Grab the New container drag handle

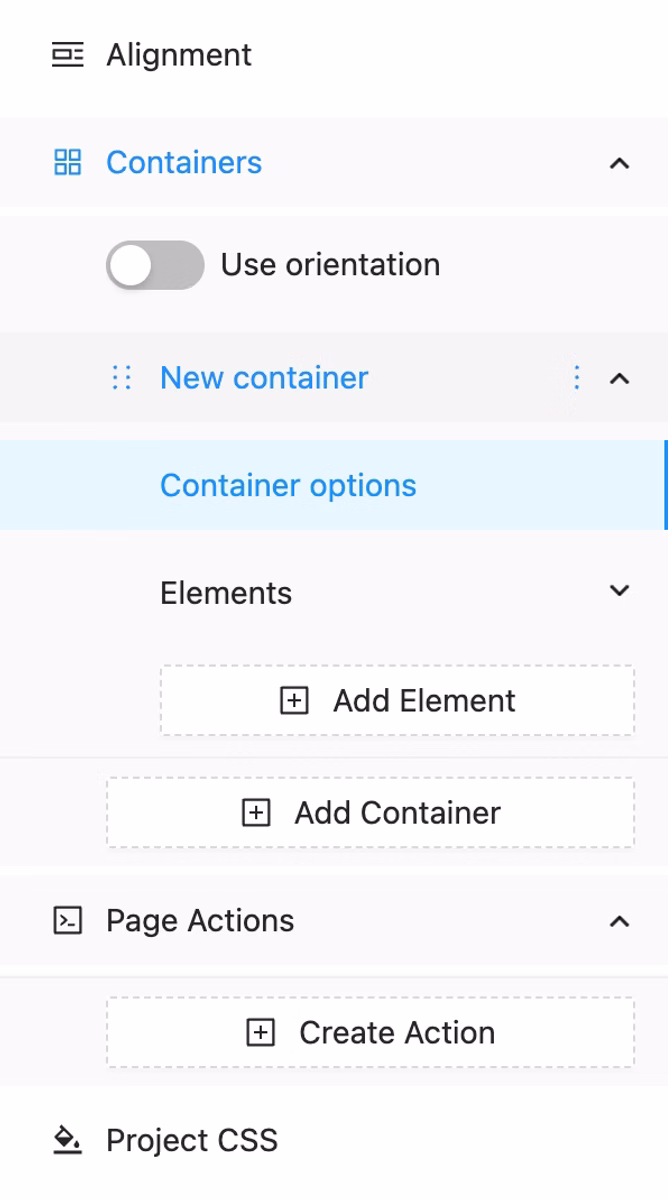pyautogui.click(x=122, y=378)
